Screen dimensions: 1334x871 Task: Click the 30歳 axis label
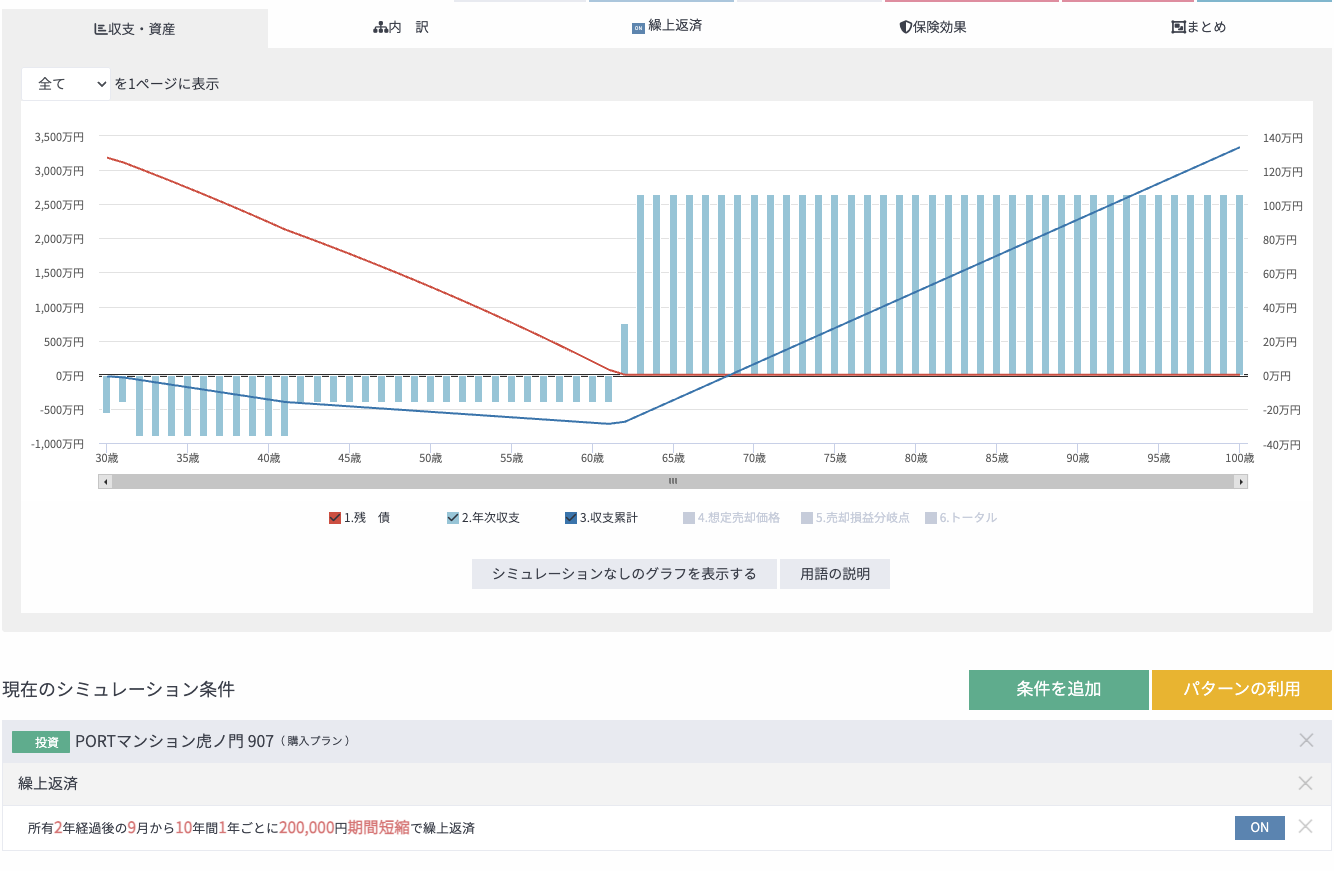[x=107, y=458]
